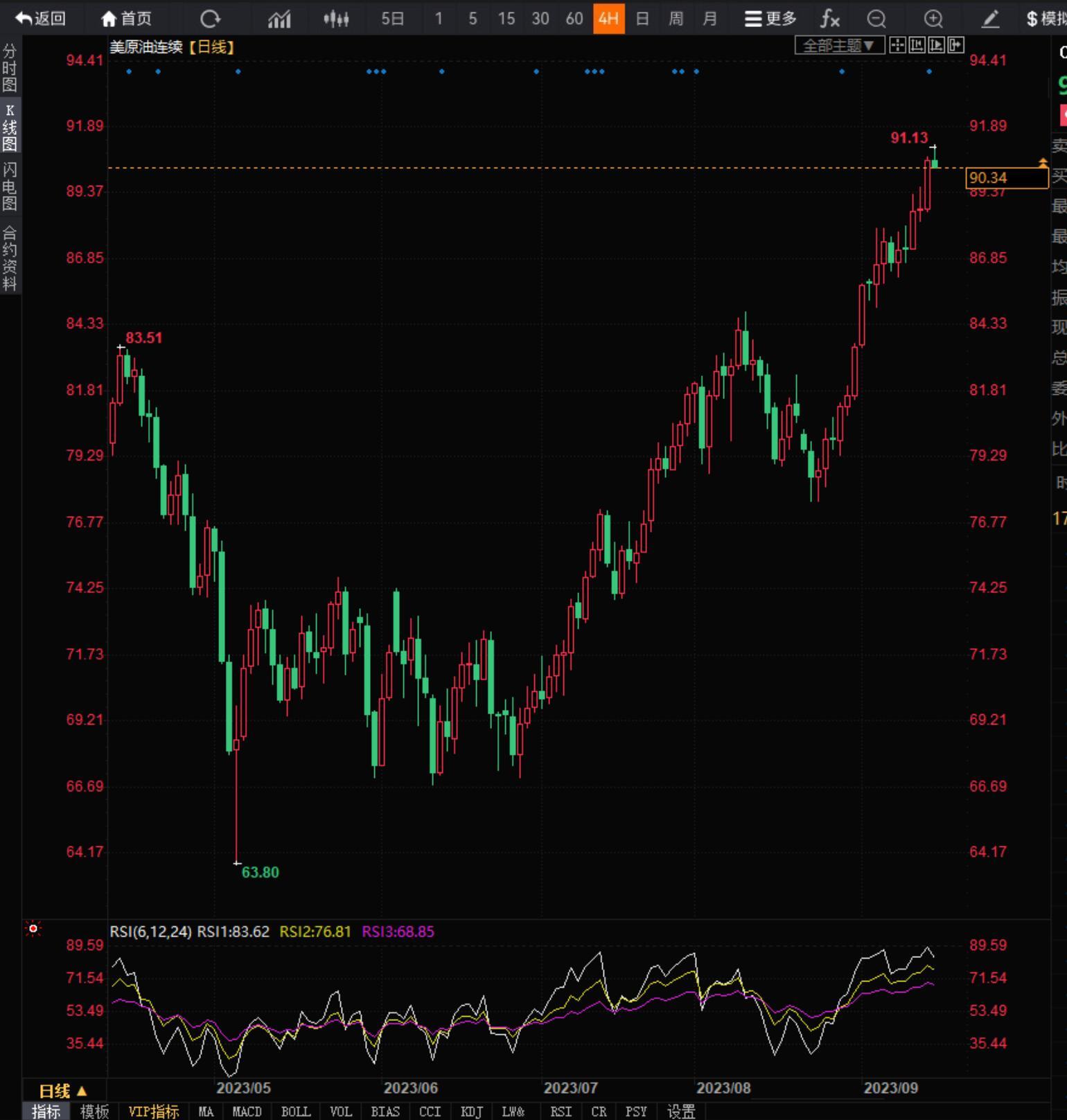Viewport: 1067px width, 1120px height.
Task: Choose the 4H timeframe button
Action: (x=608, y=19)
